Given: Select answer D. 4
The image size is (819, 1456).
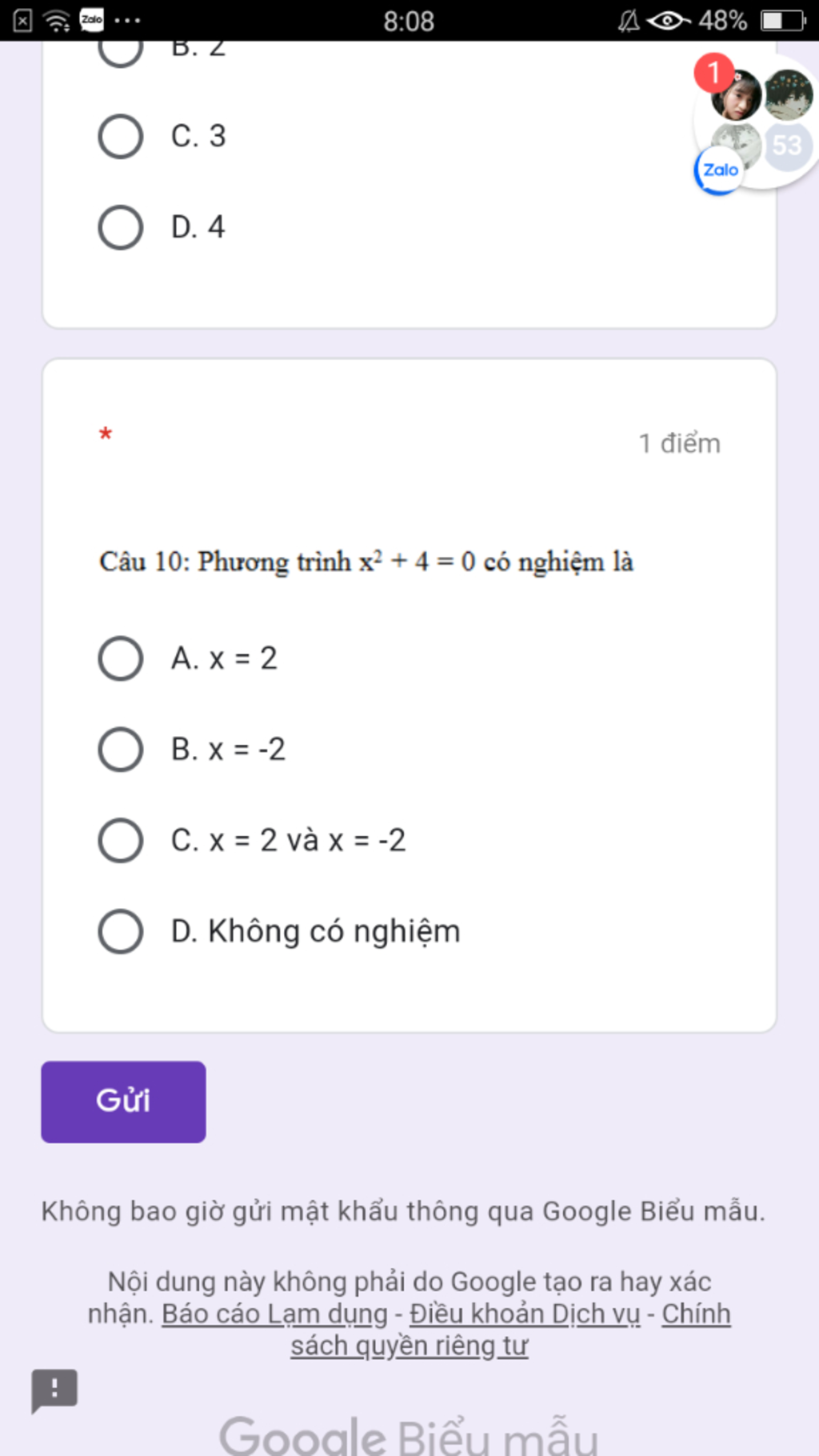Looking at the screenshot, I should pos(162,227).
